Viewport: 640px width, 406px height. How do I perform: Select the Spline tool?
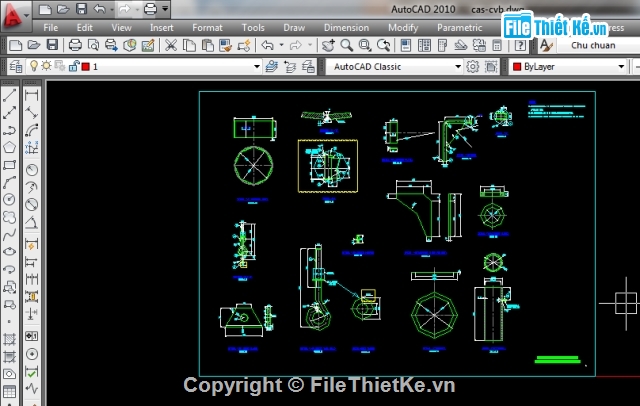point(9,234)
